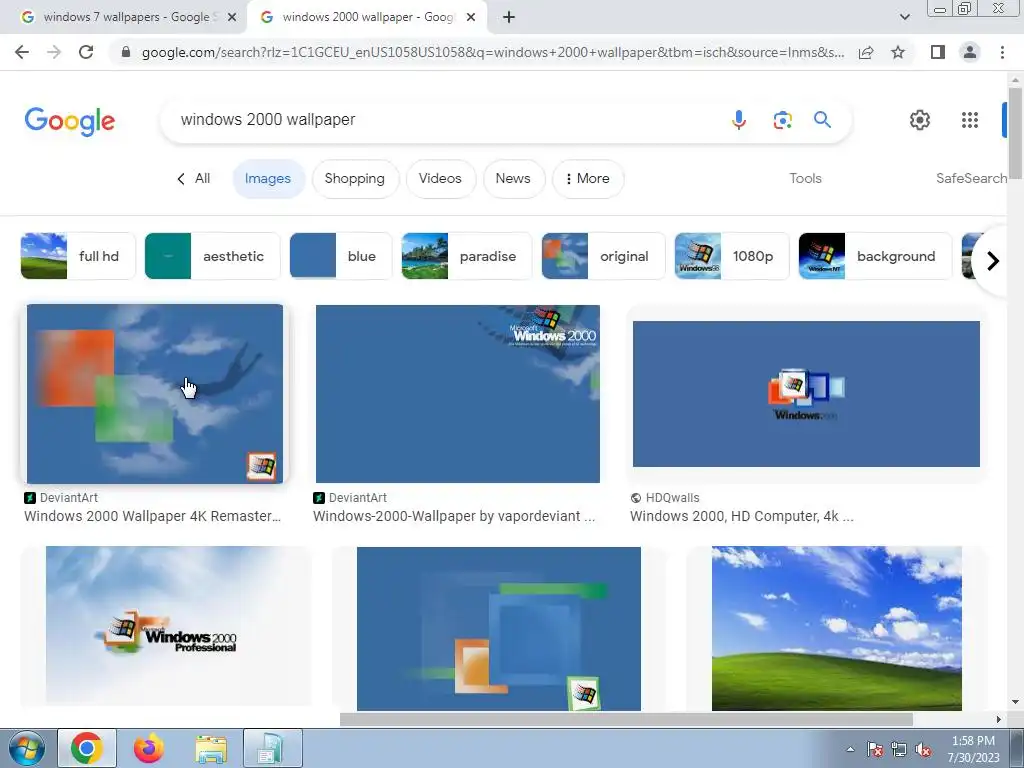The image size is (1024, 768).
Task: Open the green hill Bliss wallpaper image
Action: [x=837, y=628]
